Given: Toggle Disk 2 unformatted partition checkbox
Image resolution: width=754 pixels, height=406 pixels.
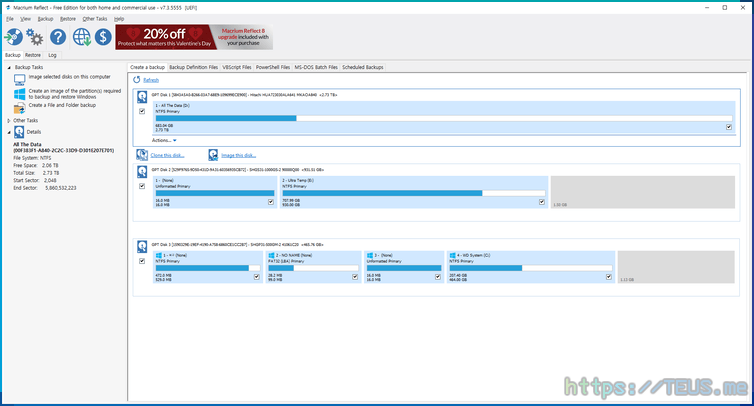Looking at the screenshot, I should point(271,202).
